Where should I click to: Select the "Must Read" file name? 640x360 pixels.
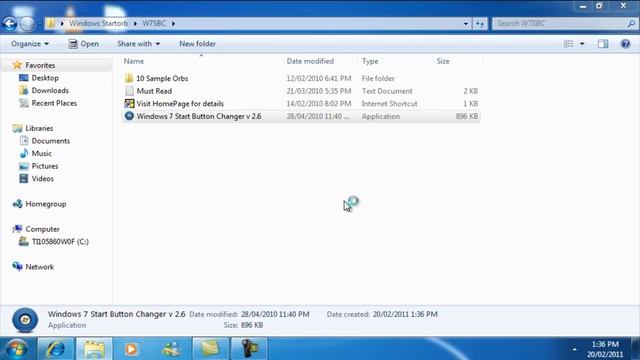coord(154,91)
